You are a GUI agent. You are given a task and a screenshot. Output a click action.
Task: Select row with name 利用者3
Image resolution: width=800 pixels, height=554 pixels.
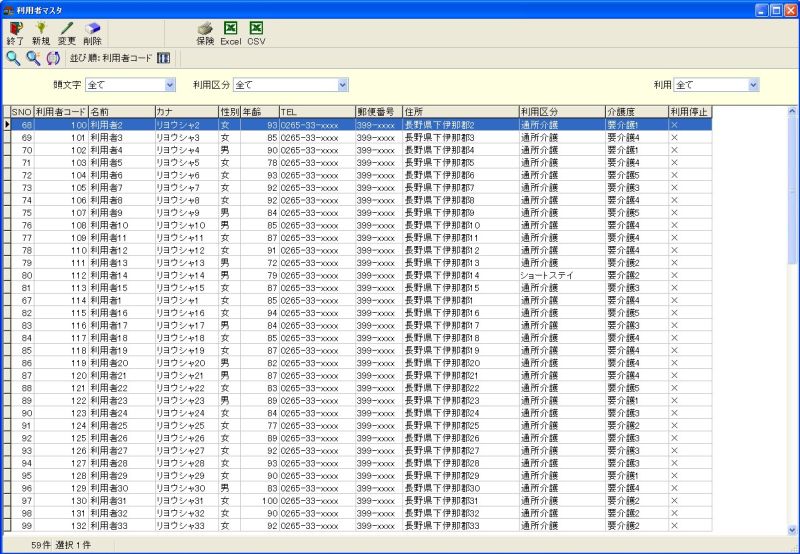[x=357, y=138]
